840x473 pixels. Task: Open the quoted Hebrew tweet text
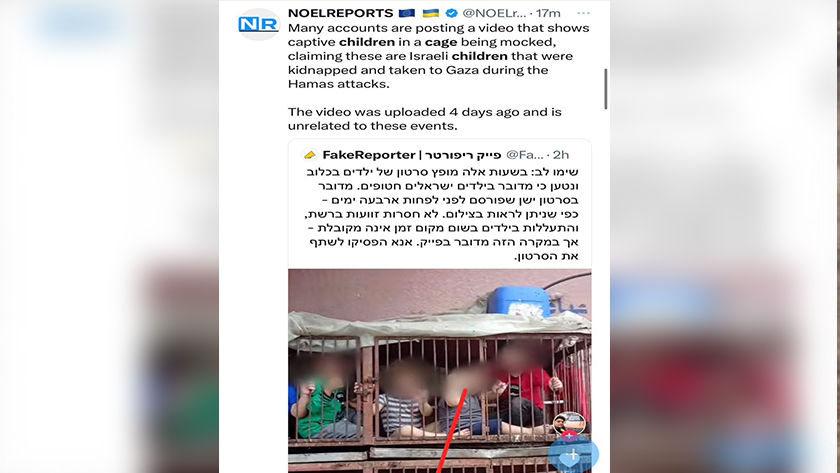(442, 214)
